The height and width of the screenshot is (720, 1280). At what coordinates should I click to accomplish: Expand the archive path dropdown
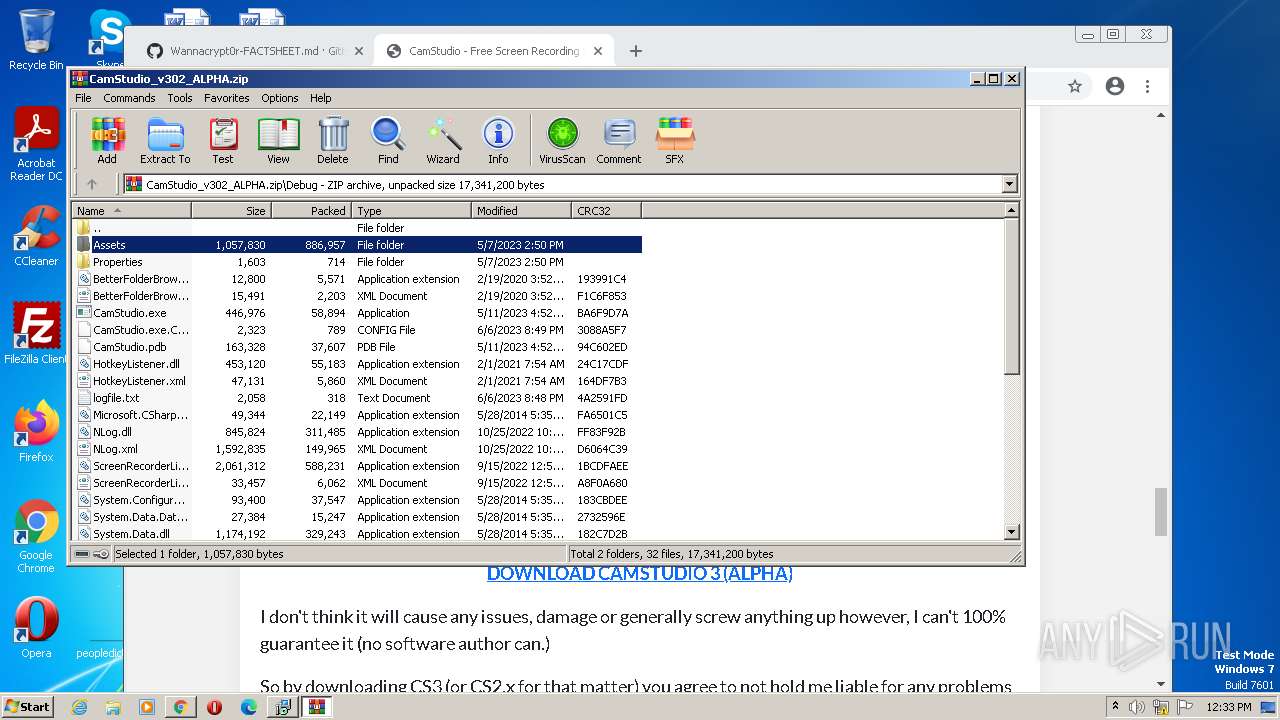click(1009, 184)
